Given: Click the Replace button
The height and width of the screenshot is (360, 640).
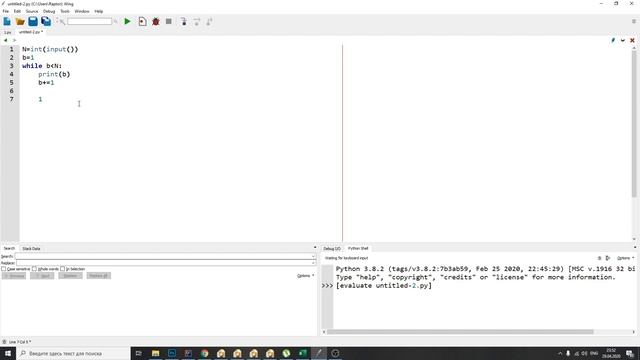Looking at the screenshot, I should (70, 276).
